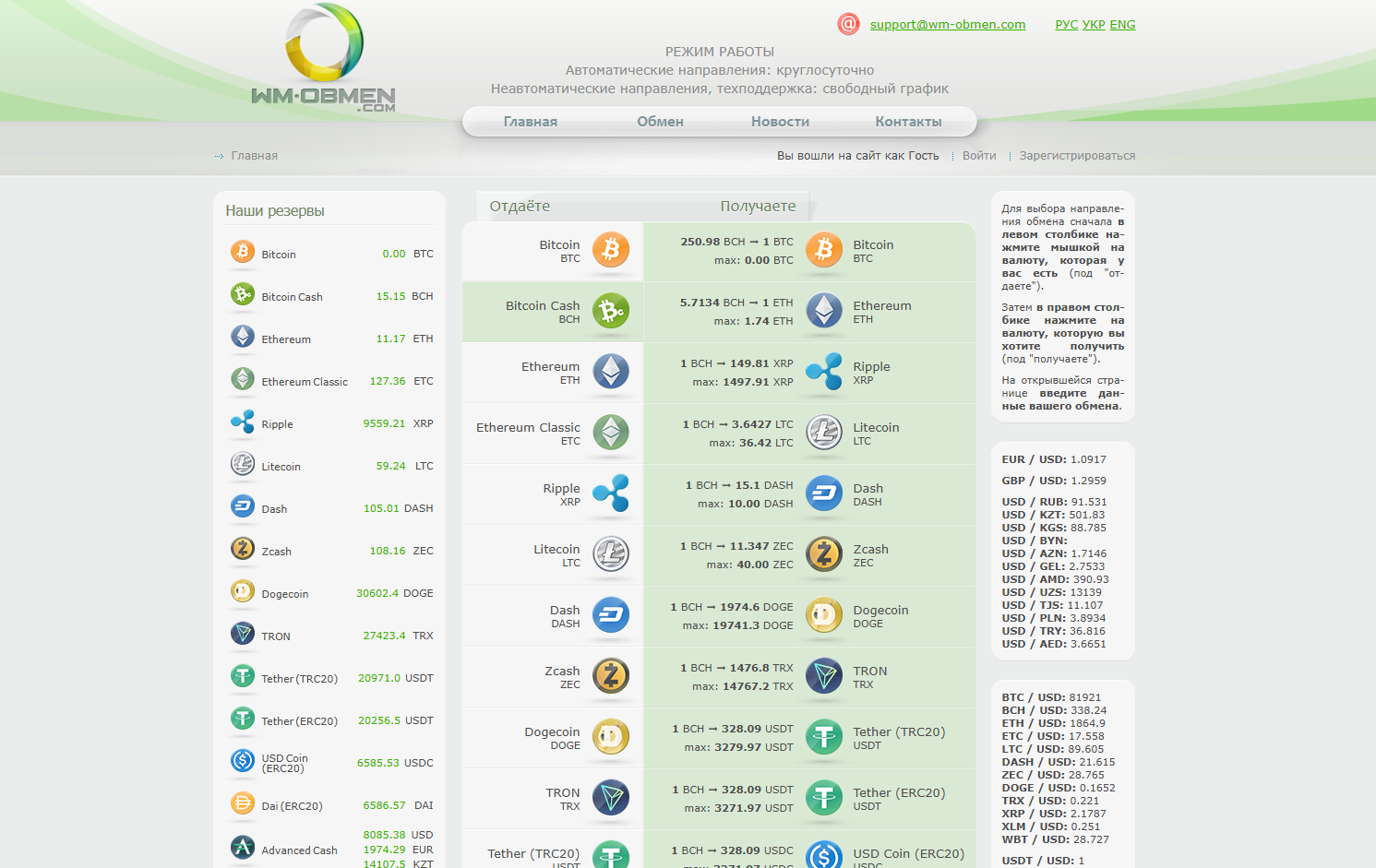Click rate 5.7134 BCH → 1 ETH
Image resolution: width=1376 pixels, height=868 pixels.
[x=736, y=303]
